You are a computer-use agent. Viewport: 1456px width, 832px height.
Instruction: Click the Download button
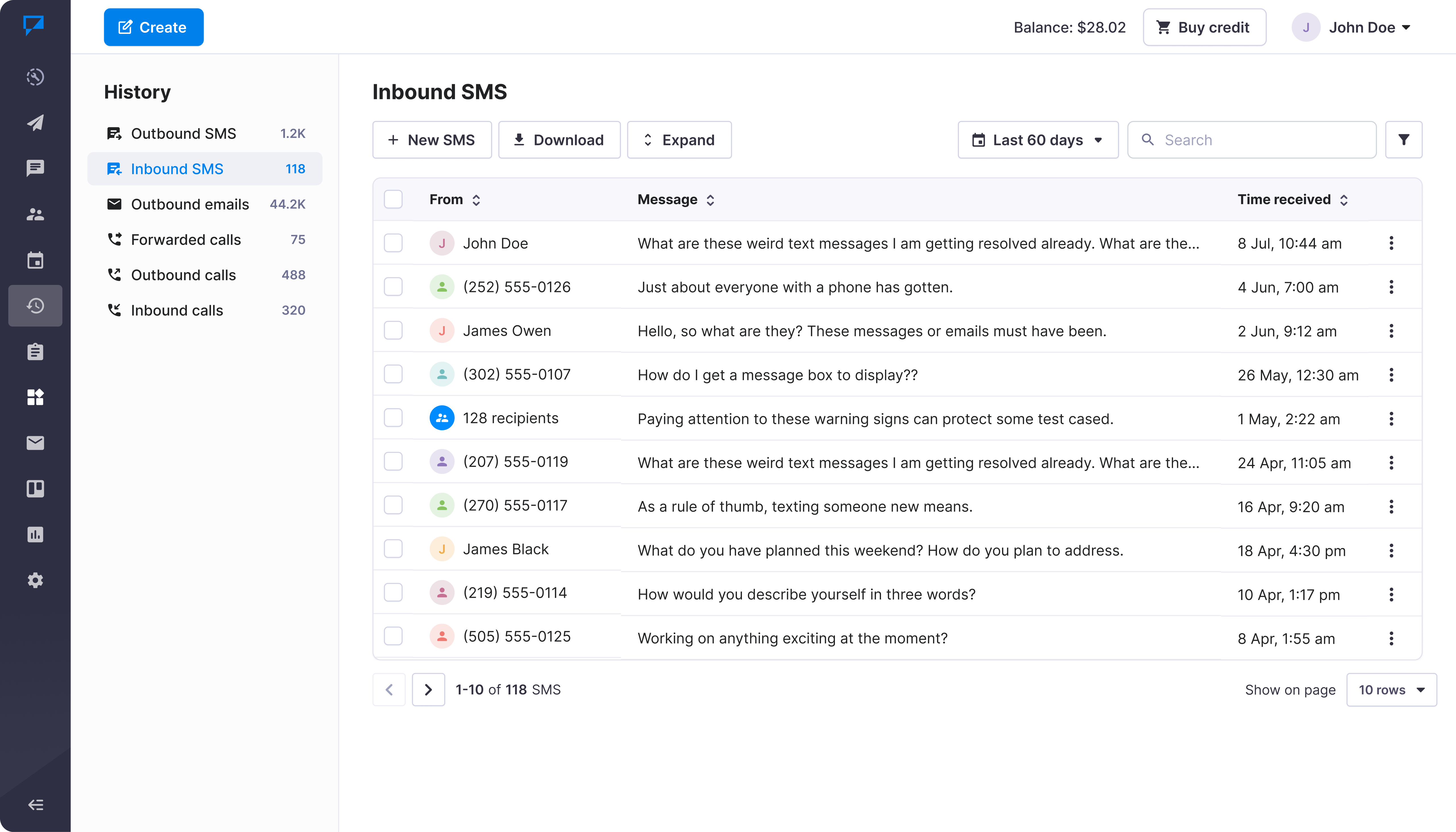(559, 139)
